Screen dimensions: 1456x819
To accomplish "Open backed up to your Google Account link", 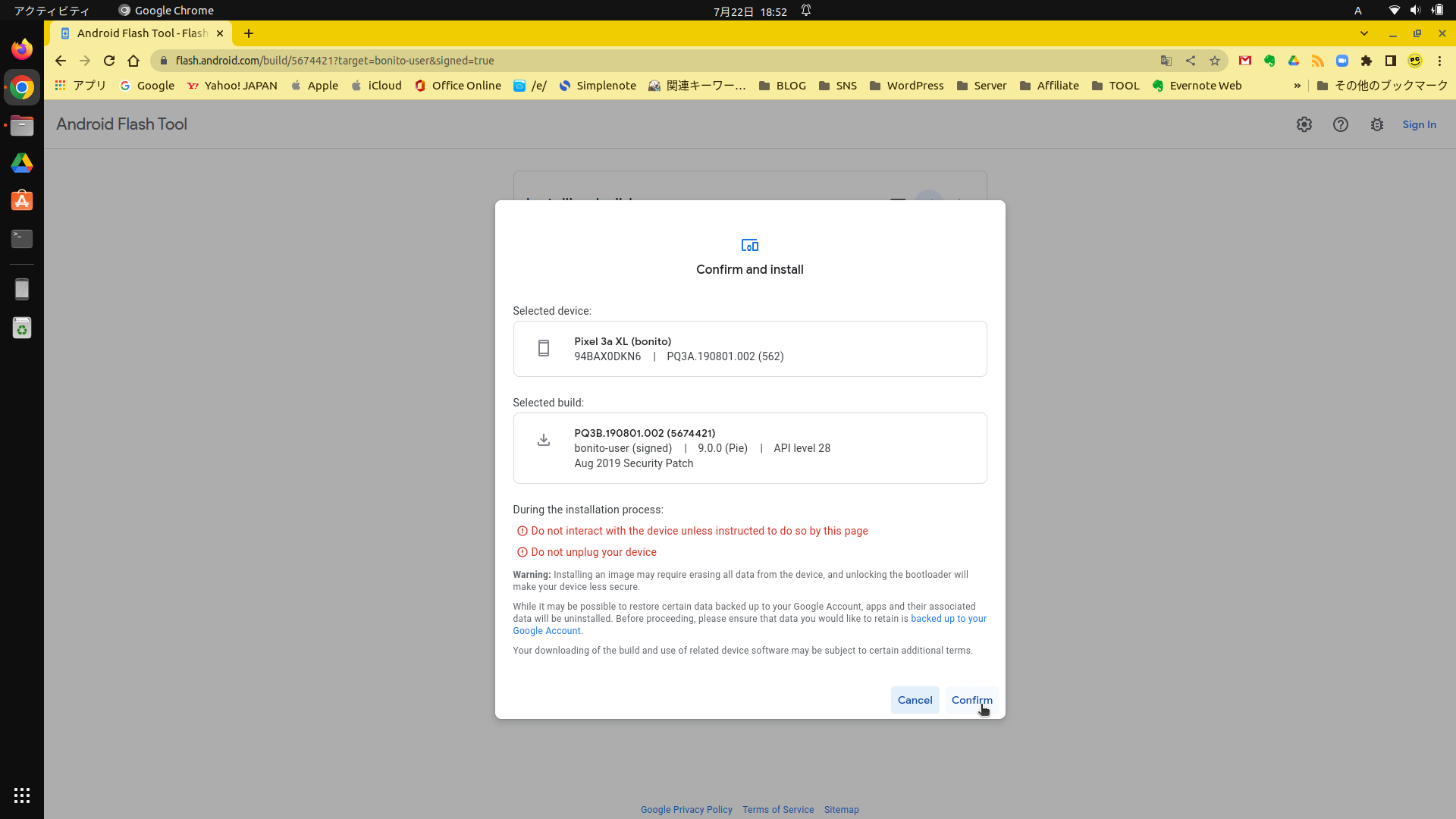I will pos(948,619).
